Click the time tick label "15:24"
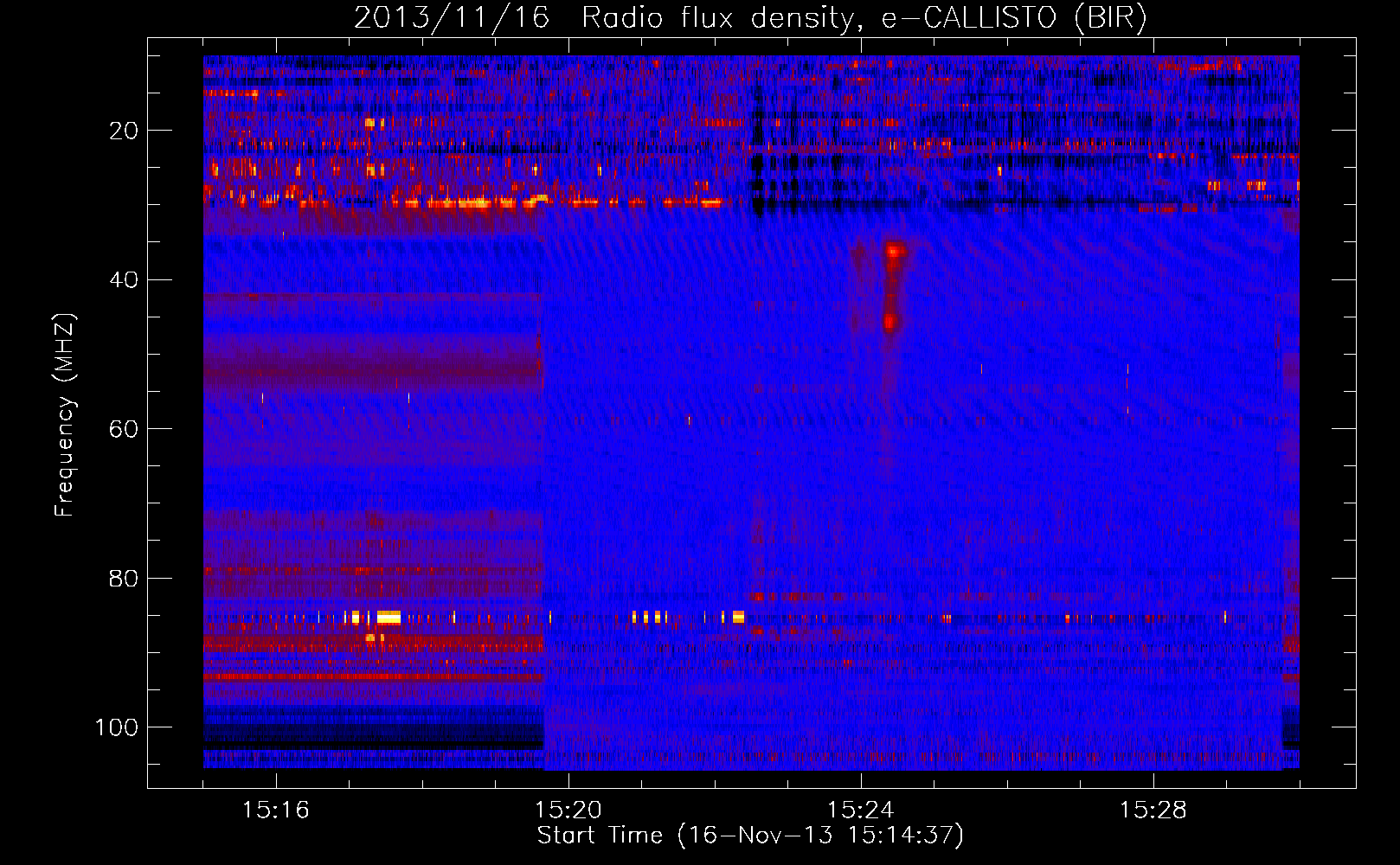Image resolution: width=1400 pixels, height=865 pixels. pos(860,811)
